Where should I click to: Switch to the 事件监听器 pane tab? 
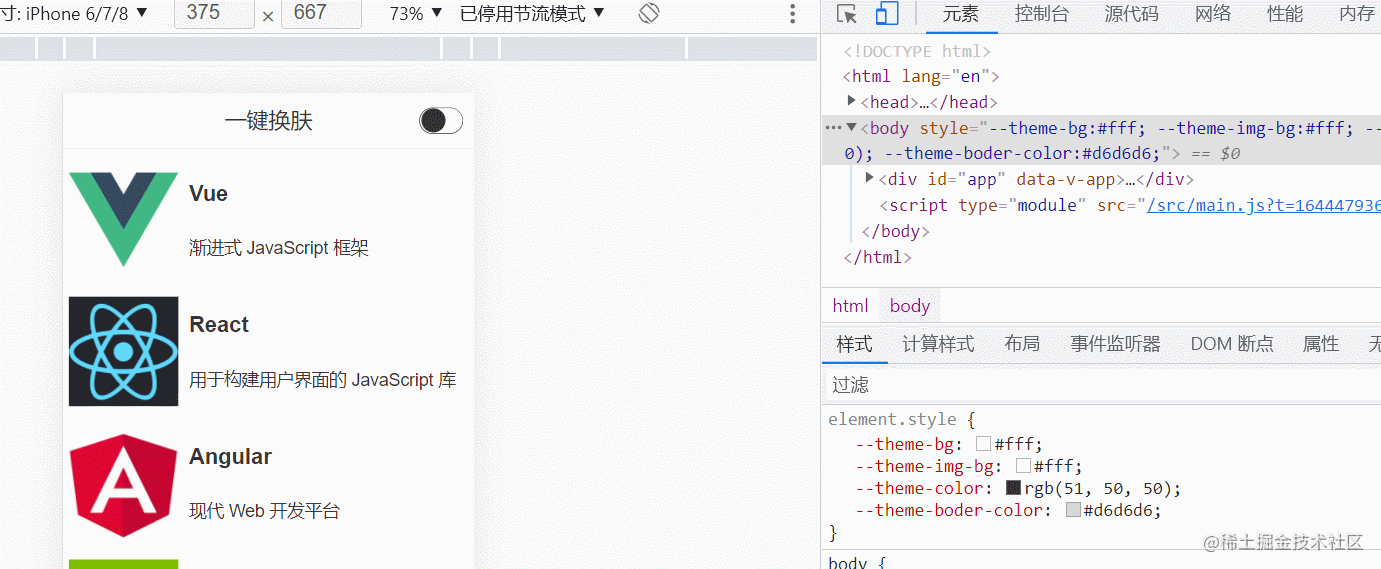1115,344
